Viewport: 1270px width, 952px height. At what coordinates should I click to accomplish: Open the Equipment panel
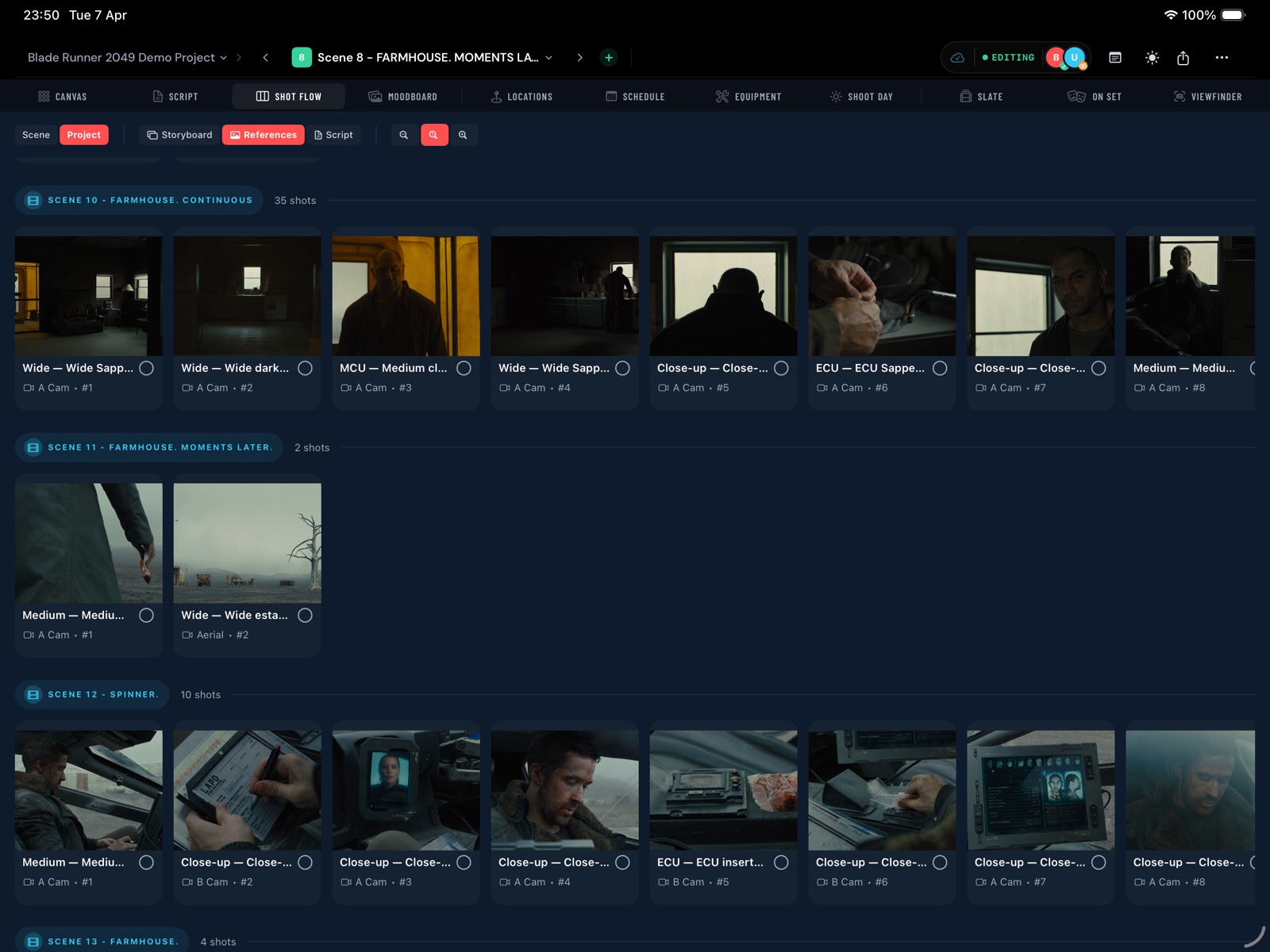coord(749,96)
